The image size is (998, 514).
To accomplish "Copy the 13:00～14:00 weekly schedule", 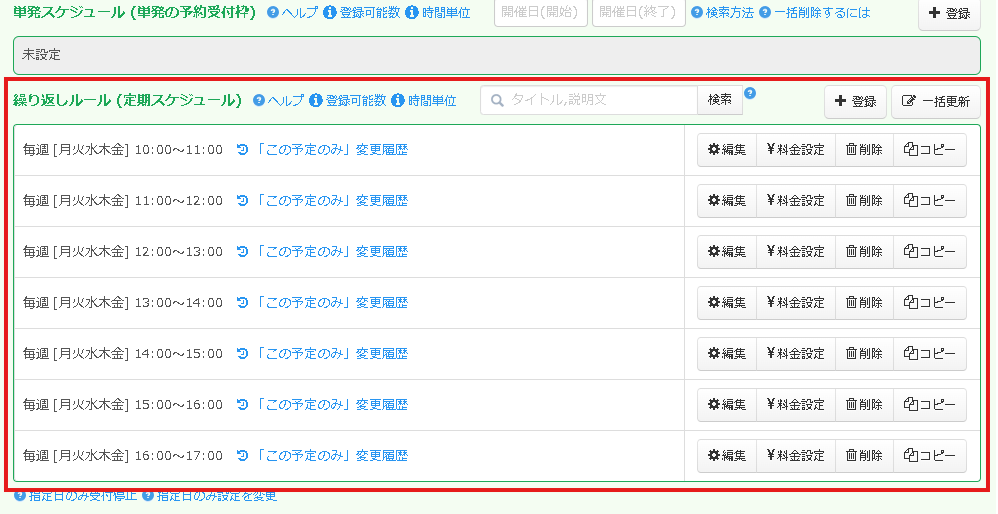I will (929, 303).
